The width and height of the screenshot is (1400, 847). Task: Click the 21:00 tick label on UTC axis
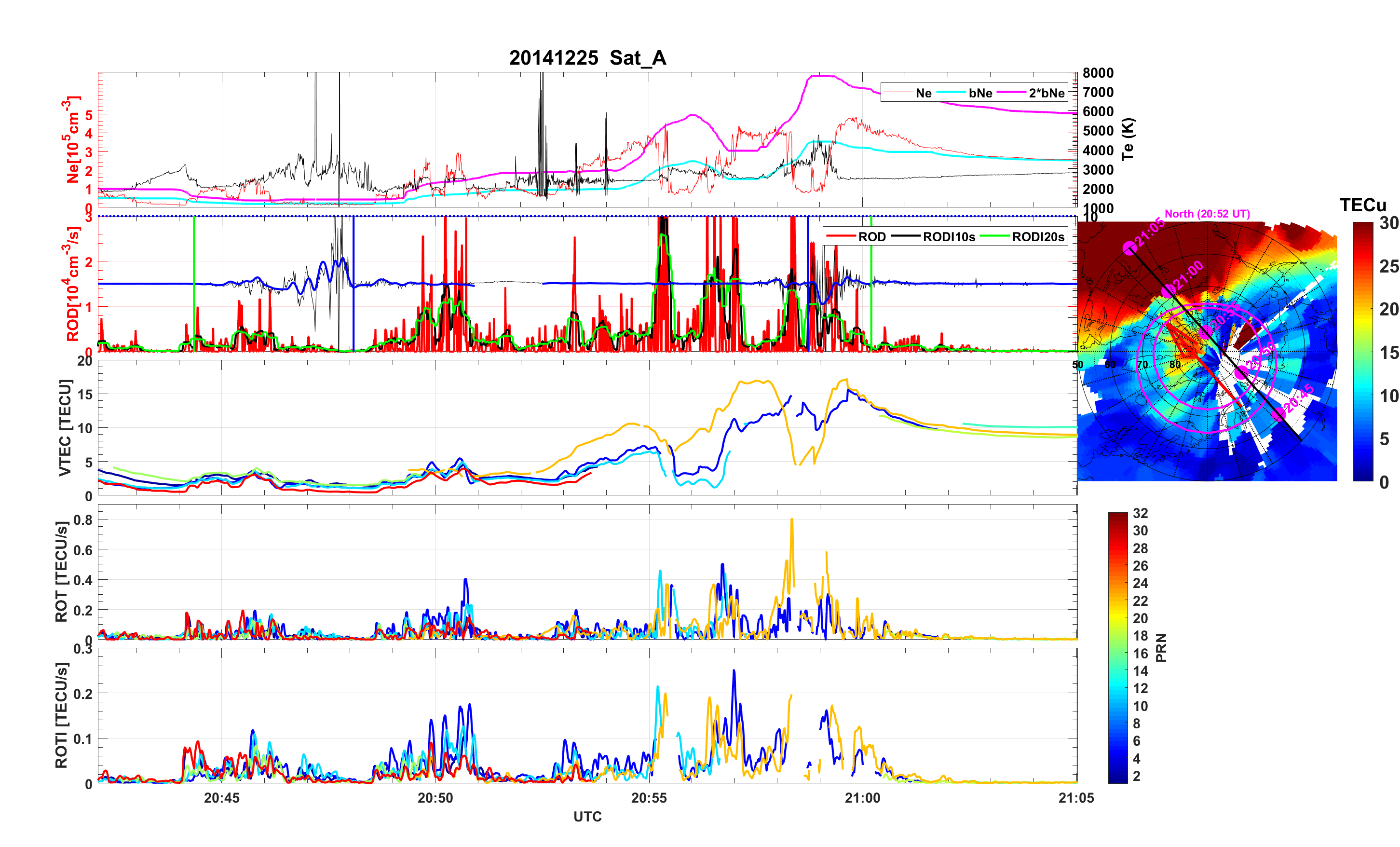862,797
